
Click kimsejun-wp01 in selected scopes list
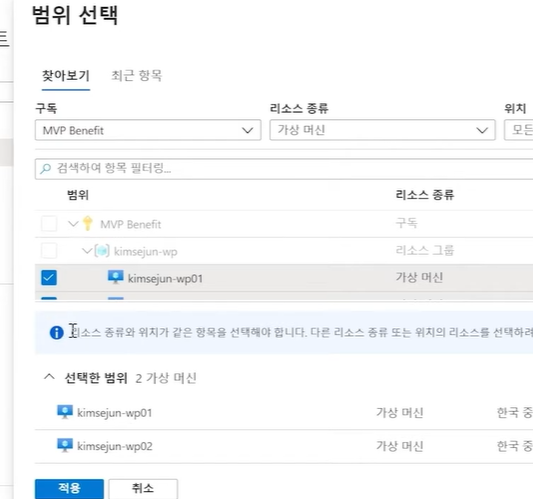click(115, 413)
